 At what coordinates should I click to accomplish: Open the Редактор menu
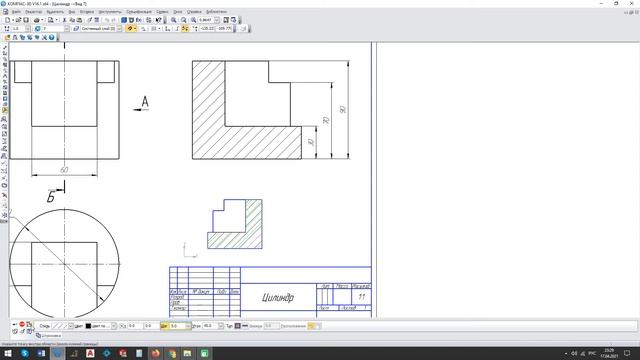(x=33, y=12)
